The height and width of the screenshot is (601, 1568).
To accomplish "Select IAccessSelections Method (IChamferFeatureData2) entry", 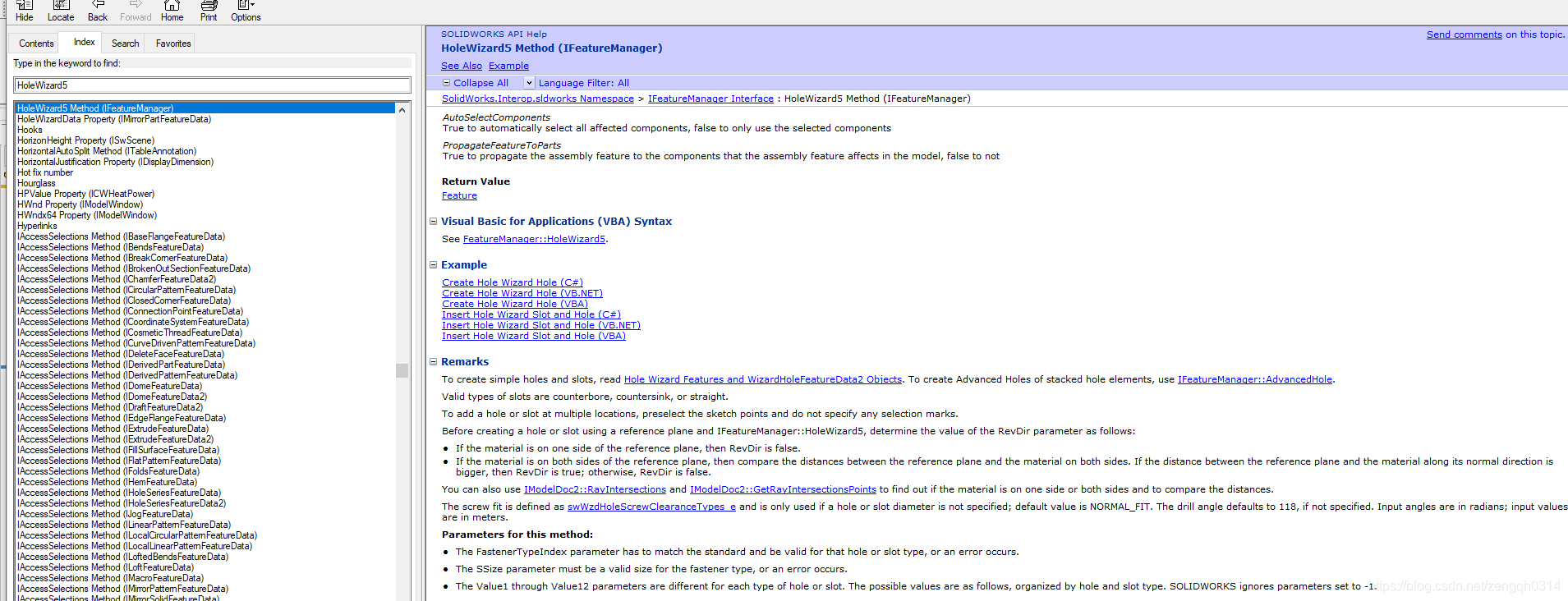I will [117, 279].
